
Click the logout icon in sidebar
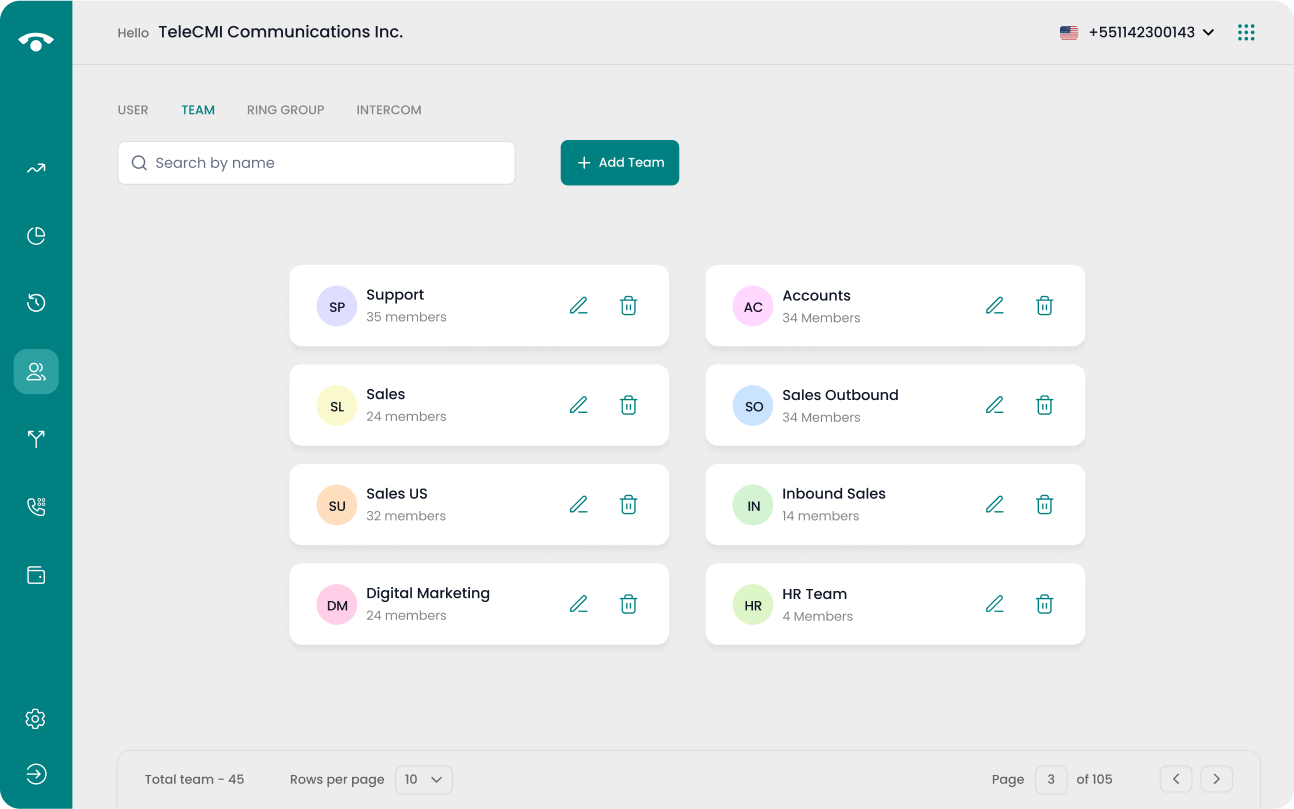point(36,774)
